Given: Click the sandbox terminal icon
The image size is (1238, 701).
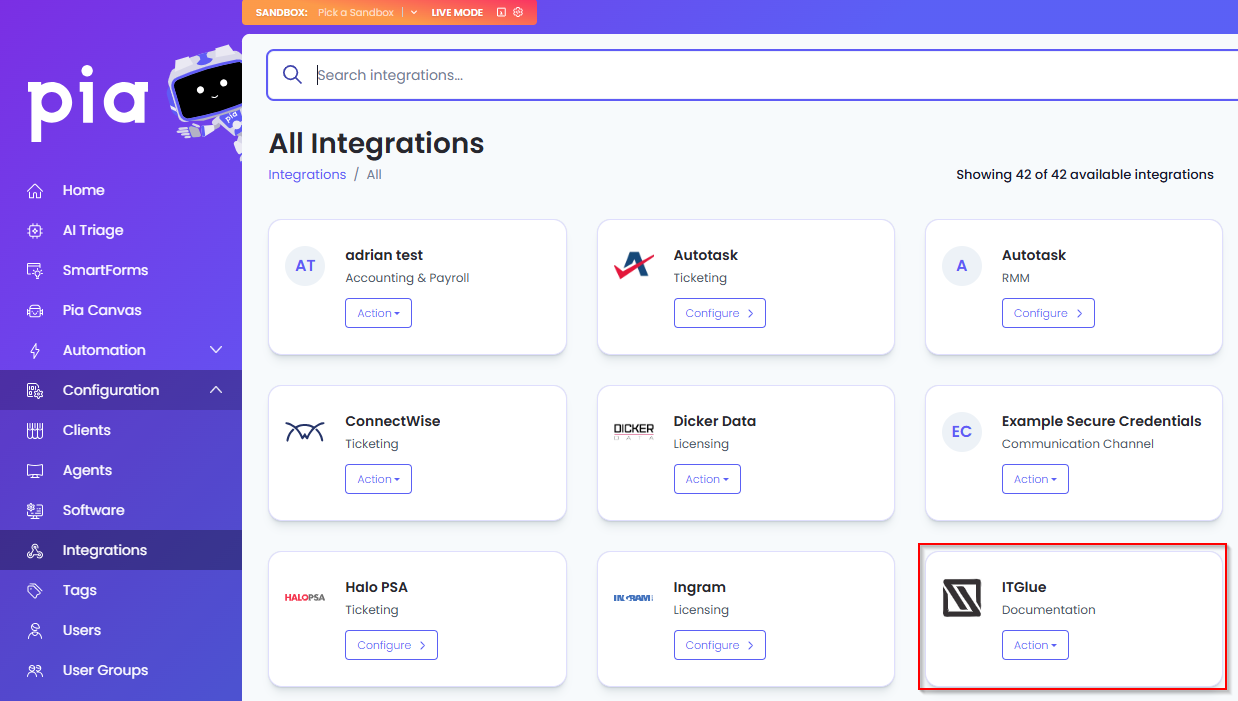Looking at the screenshot, I should coord(501,13).
